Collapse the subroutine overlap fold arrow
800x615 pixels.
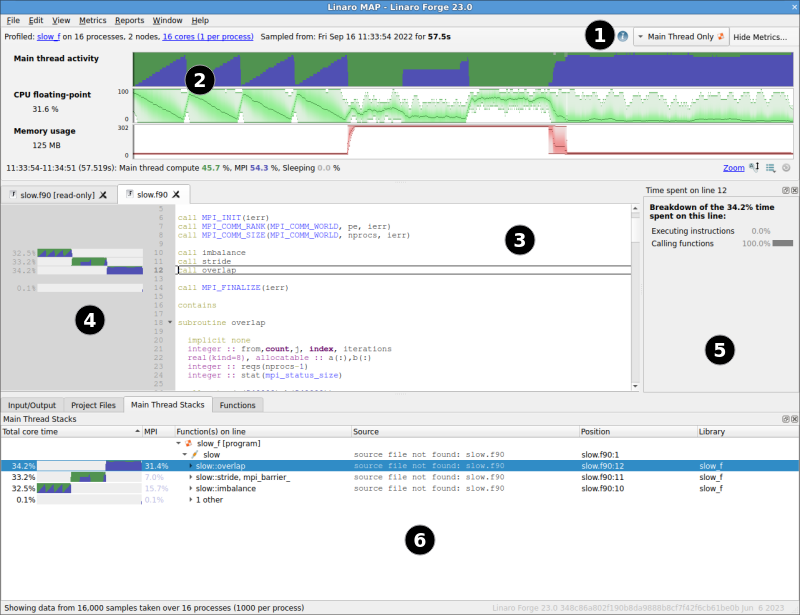(170, 323)
